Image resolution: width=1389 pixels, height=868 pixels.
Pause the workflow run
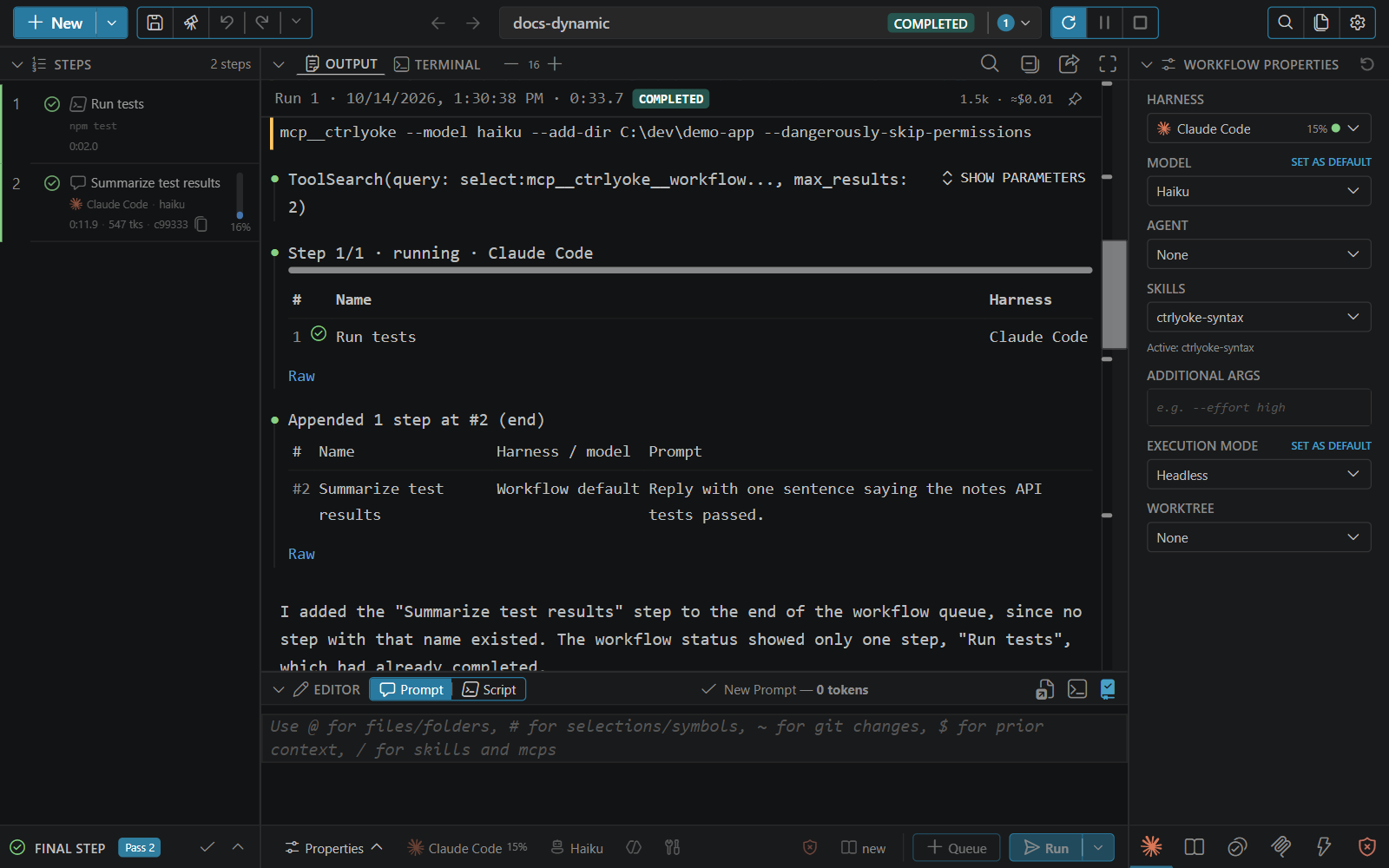(x=1104, y=23)
